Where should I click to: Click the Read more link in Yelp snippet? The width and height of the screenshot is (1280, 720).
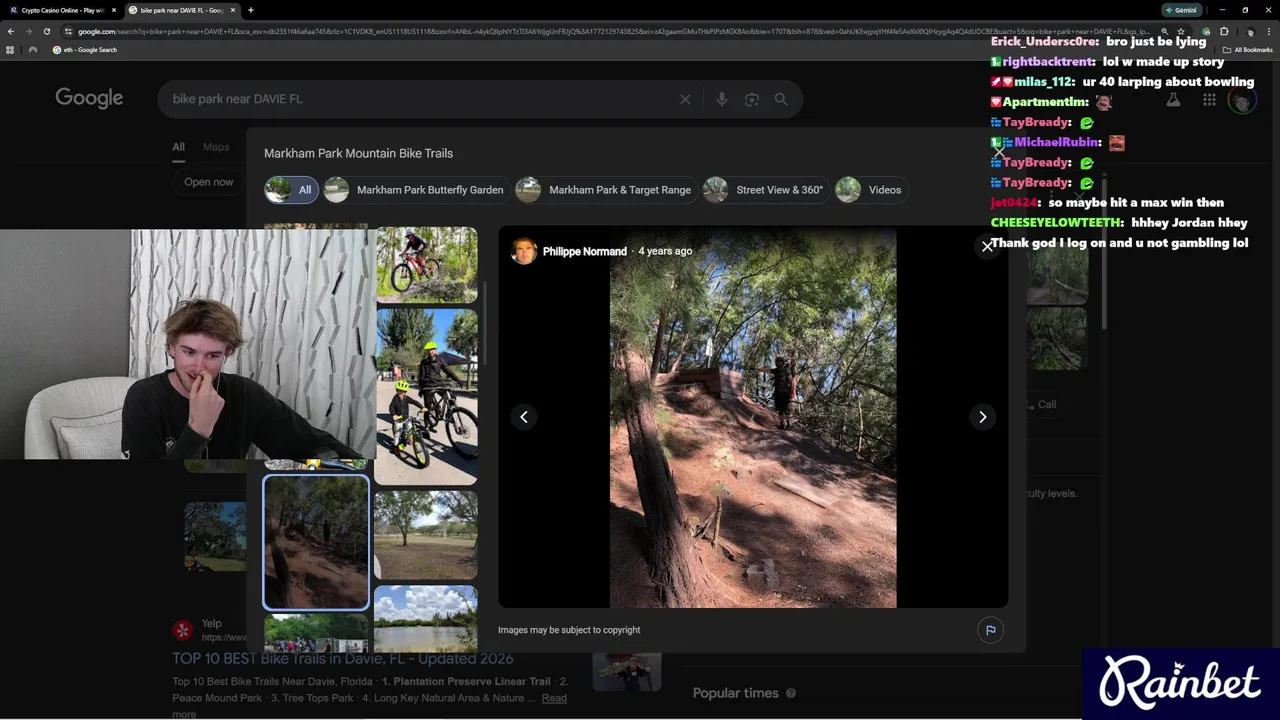pyautogui.click(x=554, y=698)
